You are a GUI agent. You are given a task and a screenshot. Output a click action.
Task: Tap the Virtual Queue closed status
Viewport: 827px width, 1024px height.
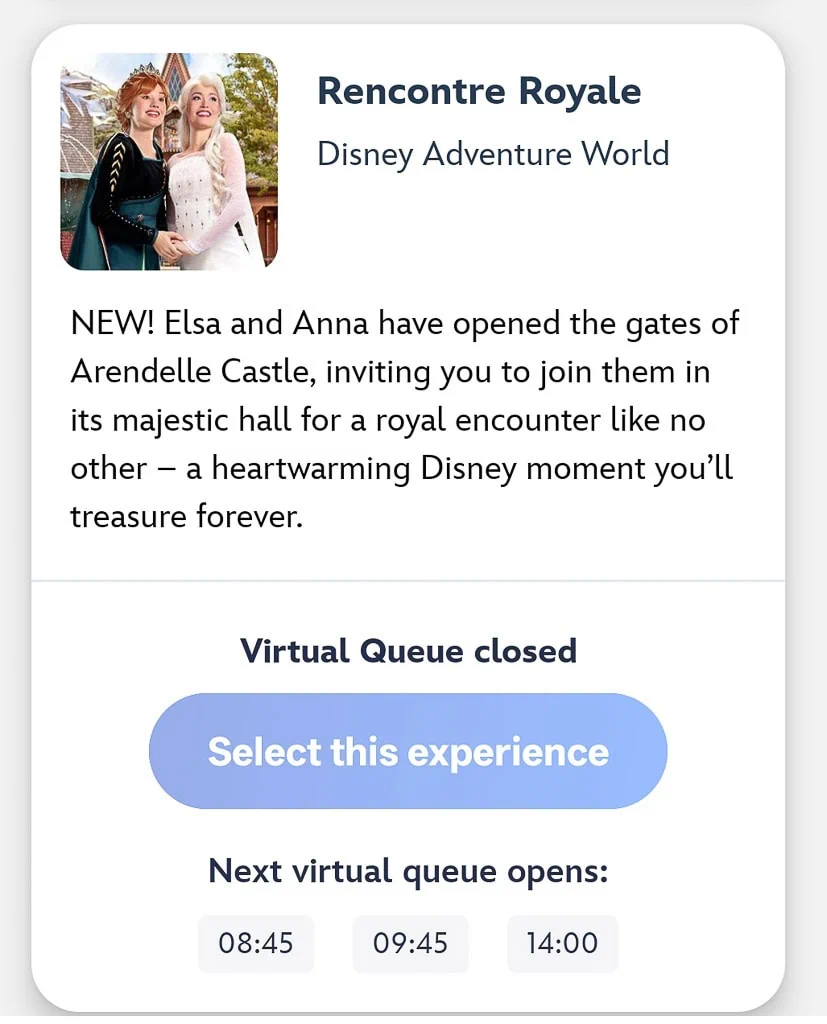point(408,651)
